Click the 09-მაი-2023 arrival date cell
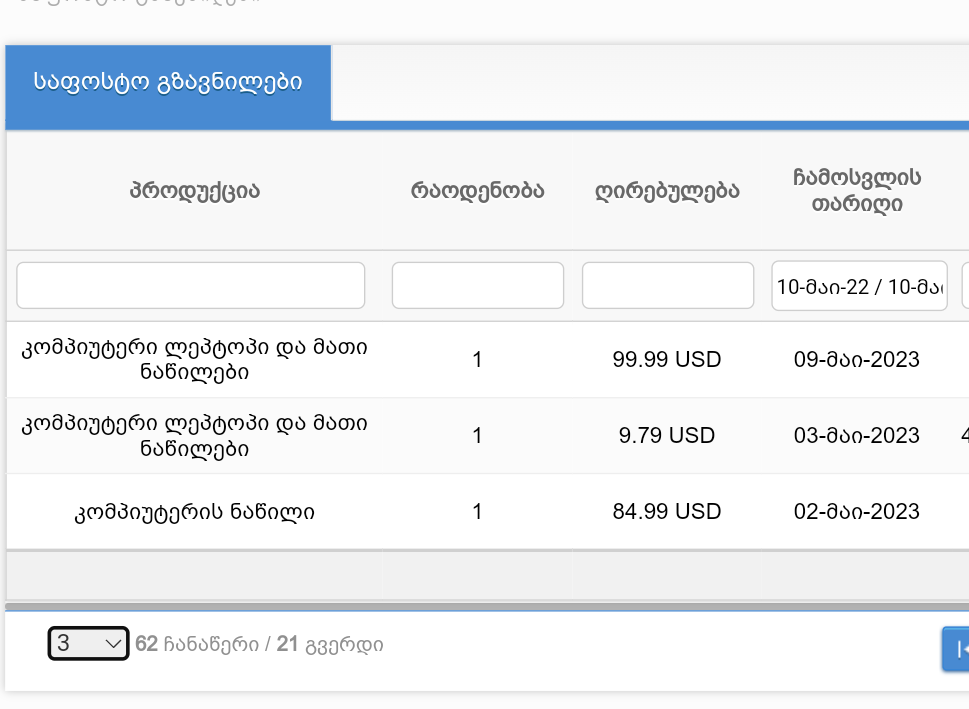 click(x=856, y=359)
